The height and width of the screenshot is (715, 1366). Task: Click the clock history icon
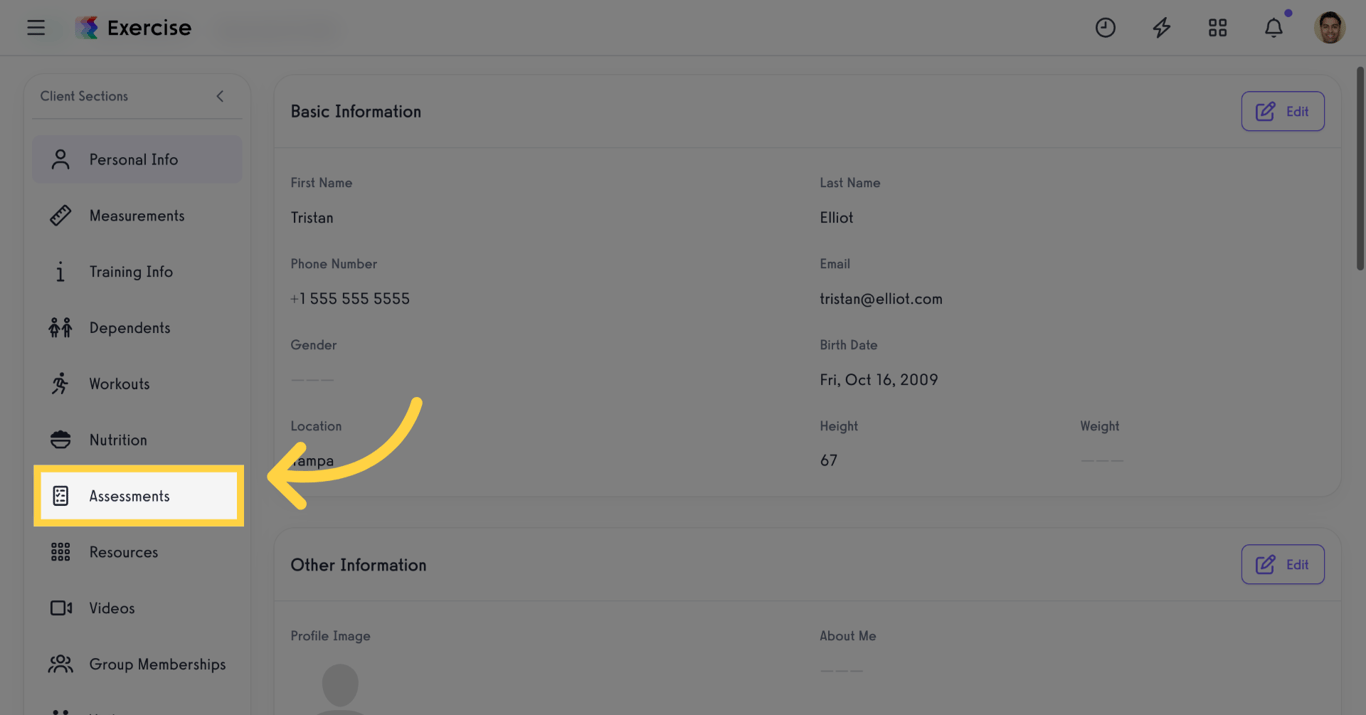tap(1105, 28)
